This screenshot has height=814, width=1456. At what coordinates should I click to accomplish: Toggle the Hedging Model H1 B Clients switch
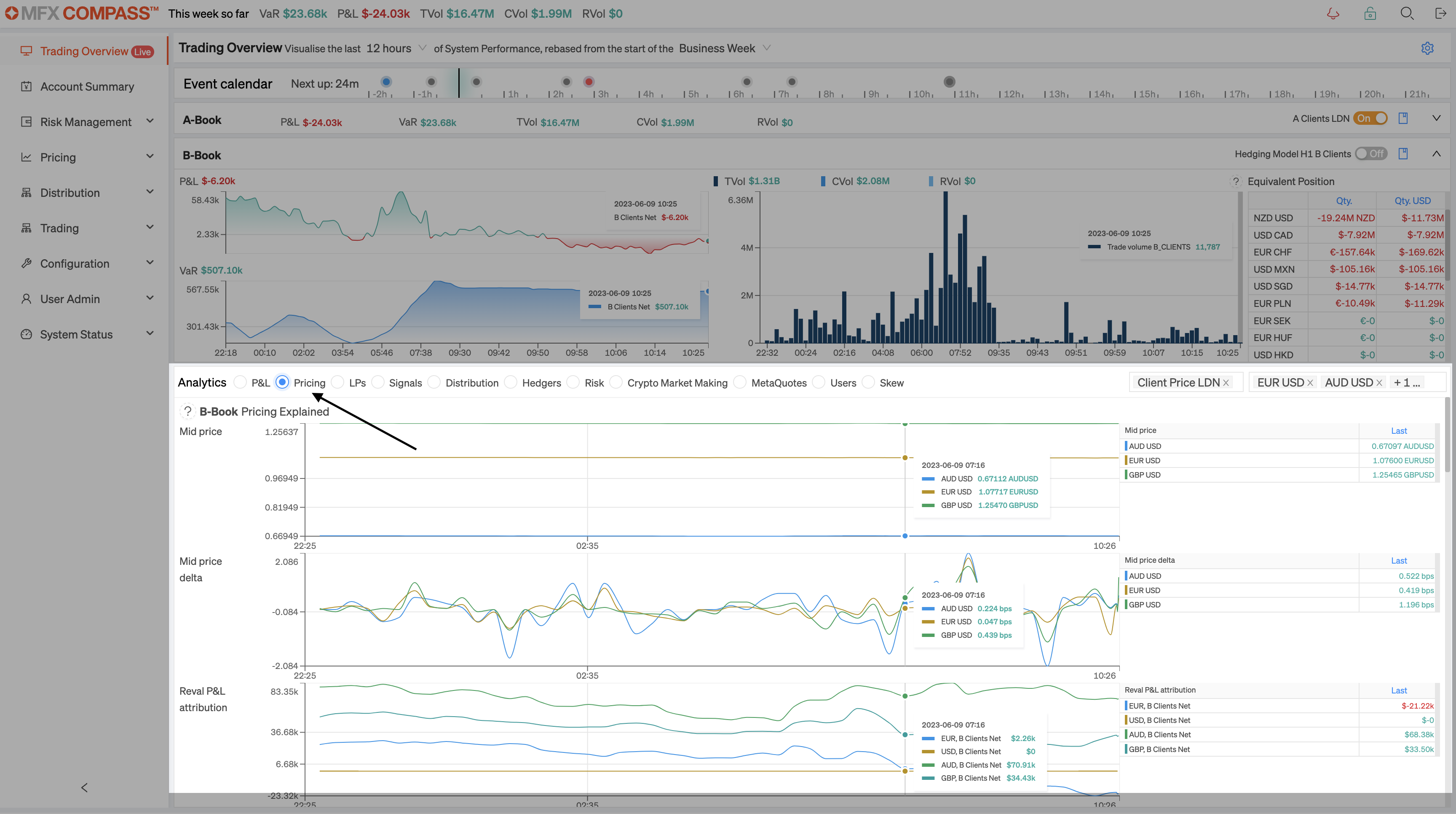[1370, 153]
